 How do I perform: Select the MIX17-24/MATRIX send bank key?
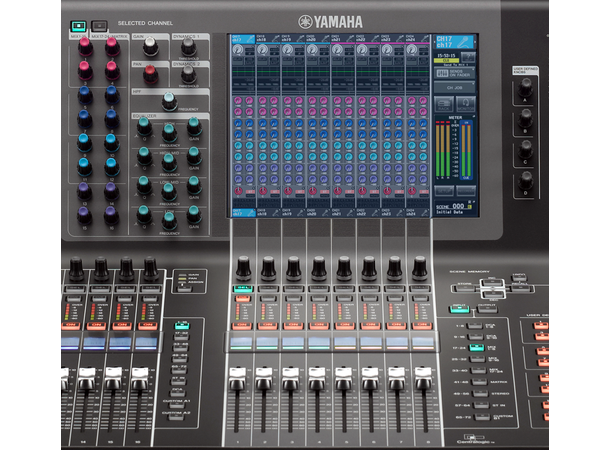pyautogui.click(x=99, y=26)
